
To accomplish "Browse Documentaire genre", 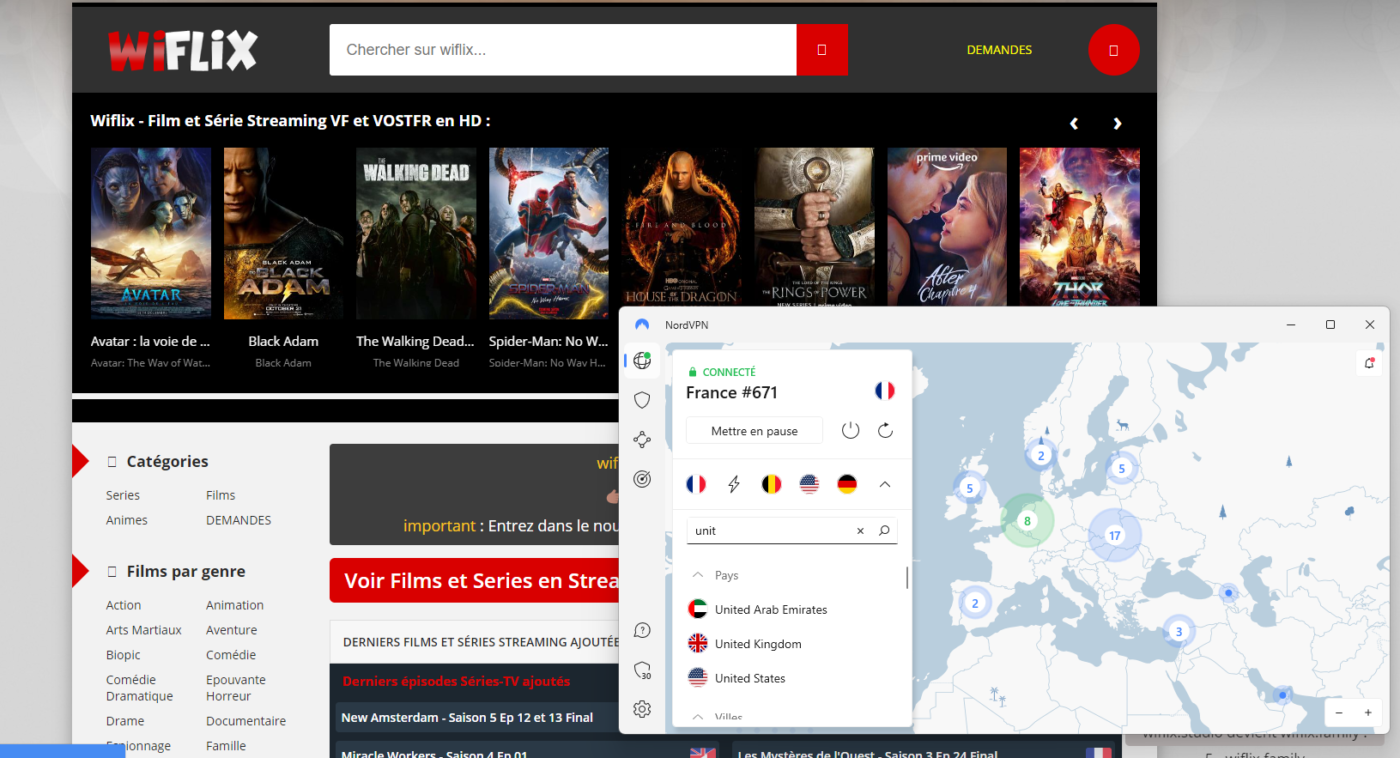I will point(246,721).
